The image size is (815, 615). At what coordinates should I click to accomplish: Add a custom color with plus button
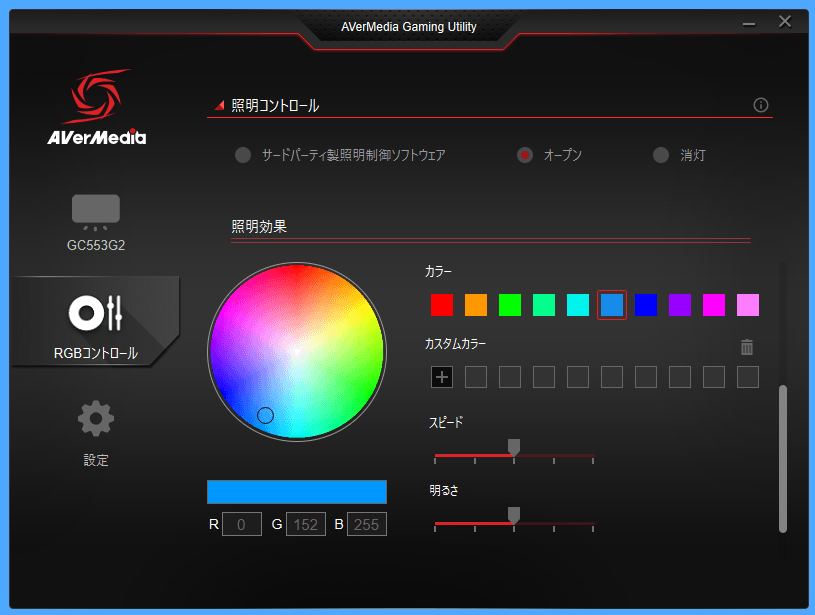[442, 377]
